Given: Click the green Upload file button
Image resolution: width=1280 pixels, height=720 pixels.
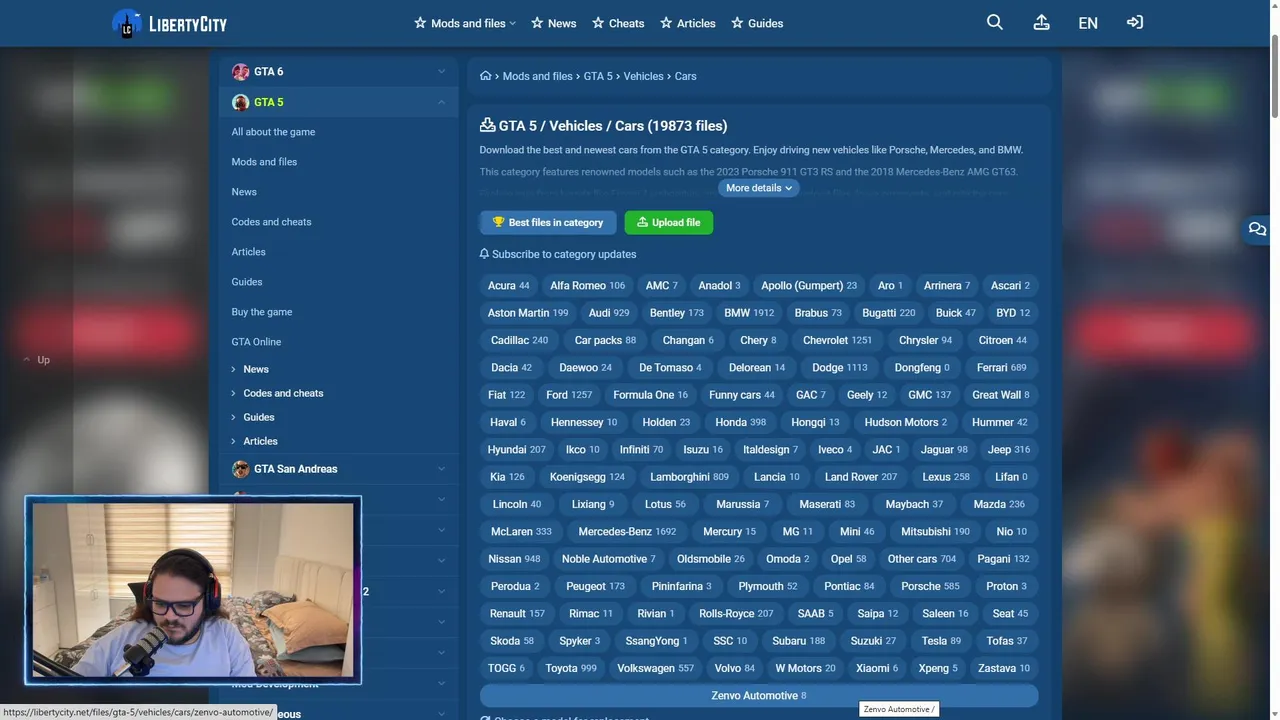Looking at the screenshot, I should 669,222.
